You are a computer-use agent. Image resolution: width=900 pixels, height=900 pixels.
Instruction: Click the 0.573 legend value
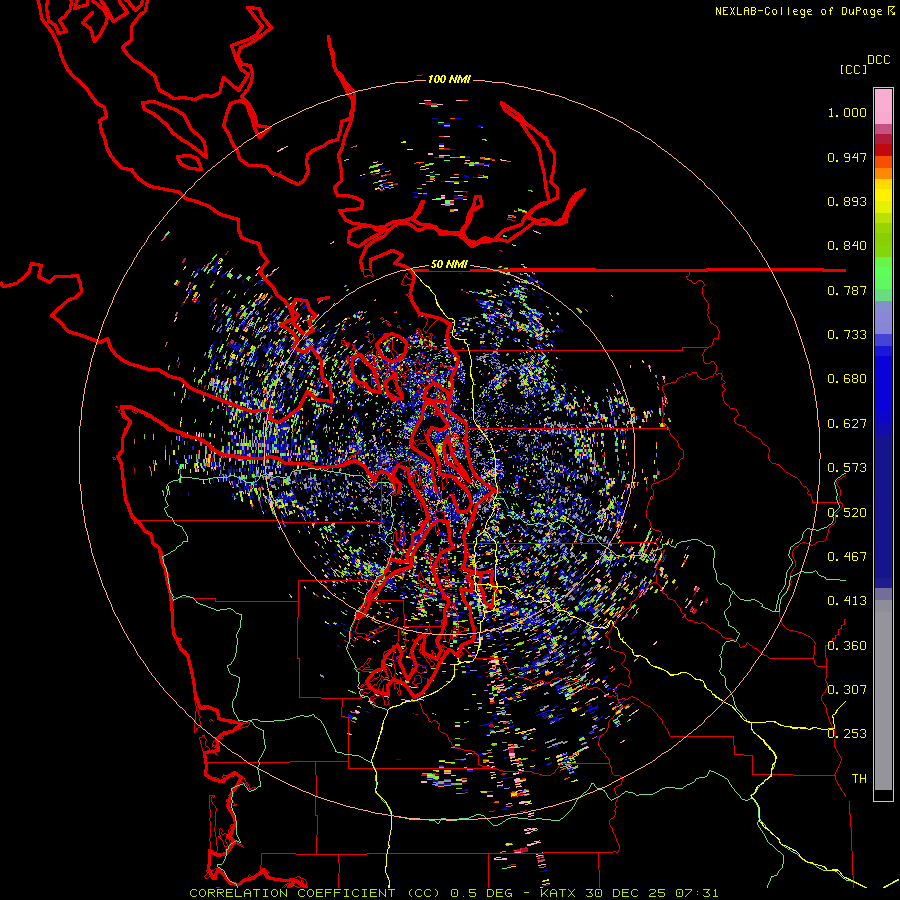tap(847, 468)
